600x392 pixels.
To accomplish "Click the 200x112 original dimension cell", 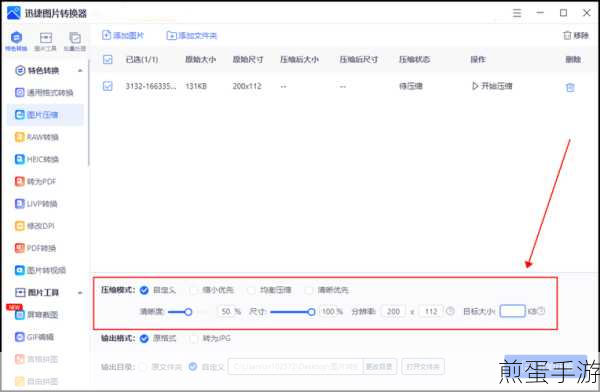I will tap(247, 86).
